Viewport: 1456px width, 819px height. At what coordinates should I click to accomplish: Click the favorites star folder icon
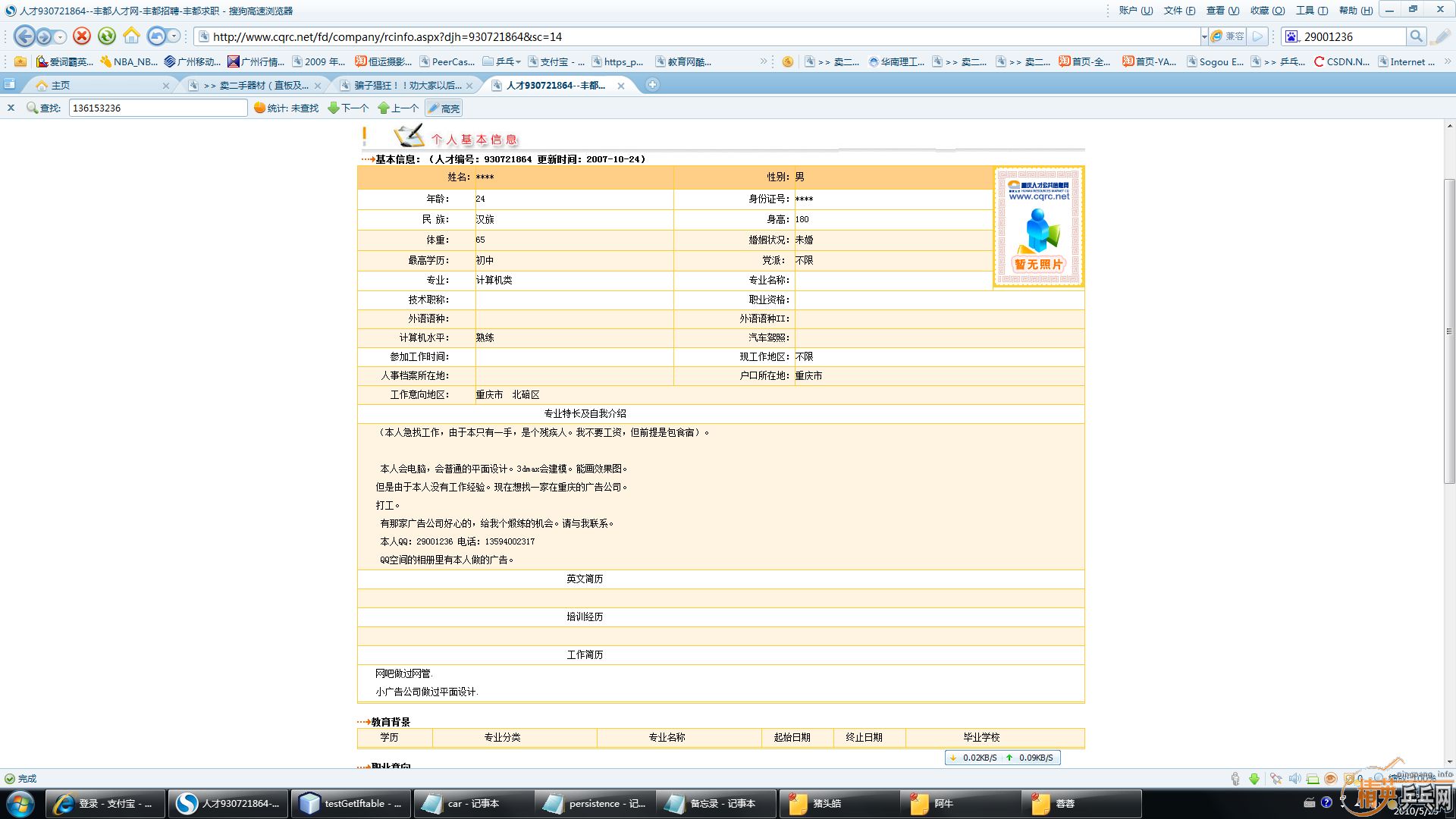(x=20, y=61)
